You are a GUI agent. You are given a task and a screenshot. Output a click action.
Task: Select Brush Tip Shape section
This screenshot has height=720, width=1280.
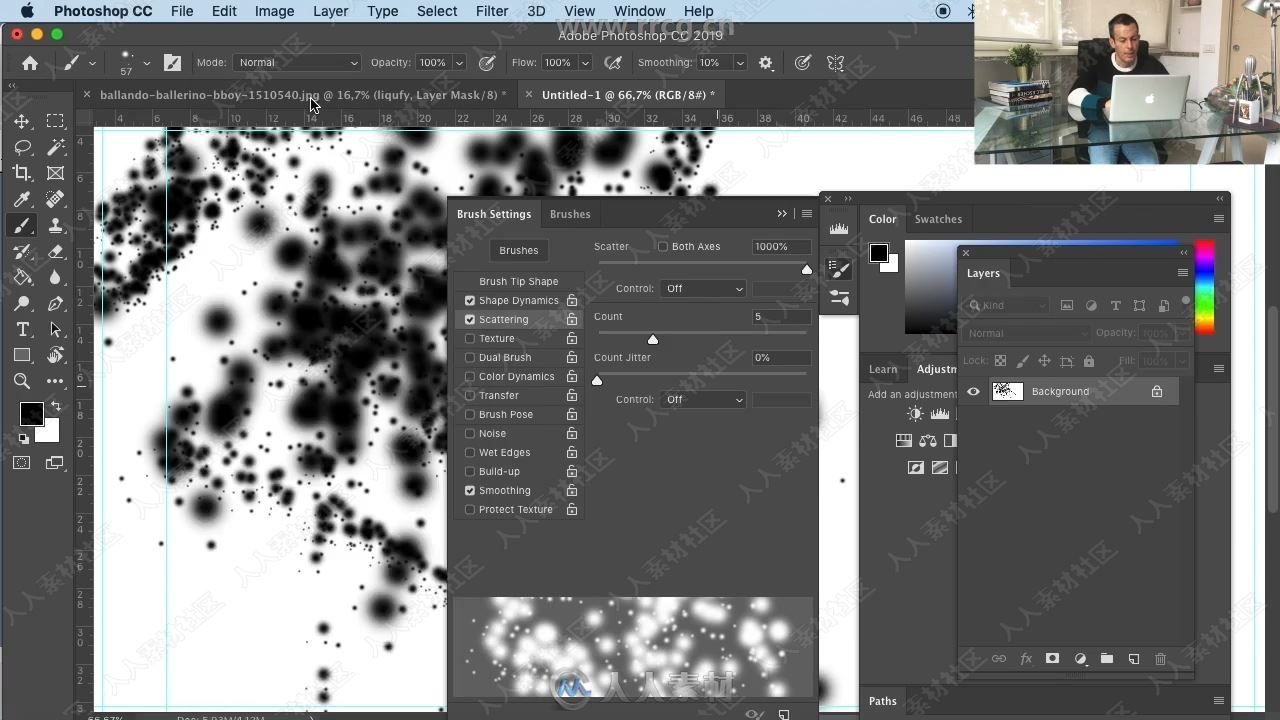pos(518,281)
